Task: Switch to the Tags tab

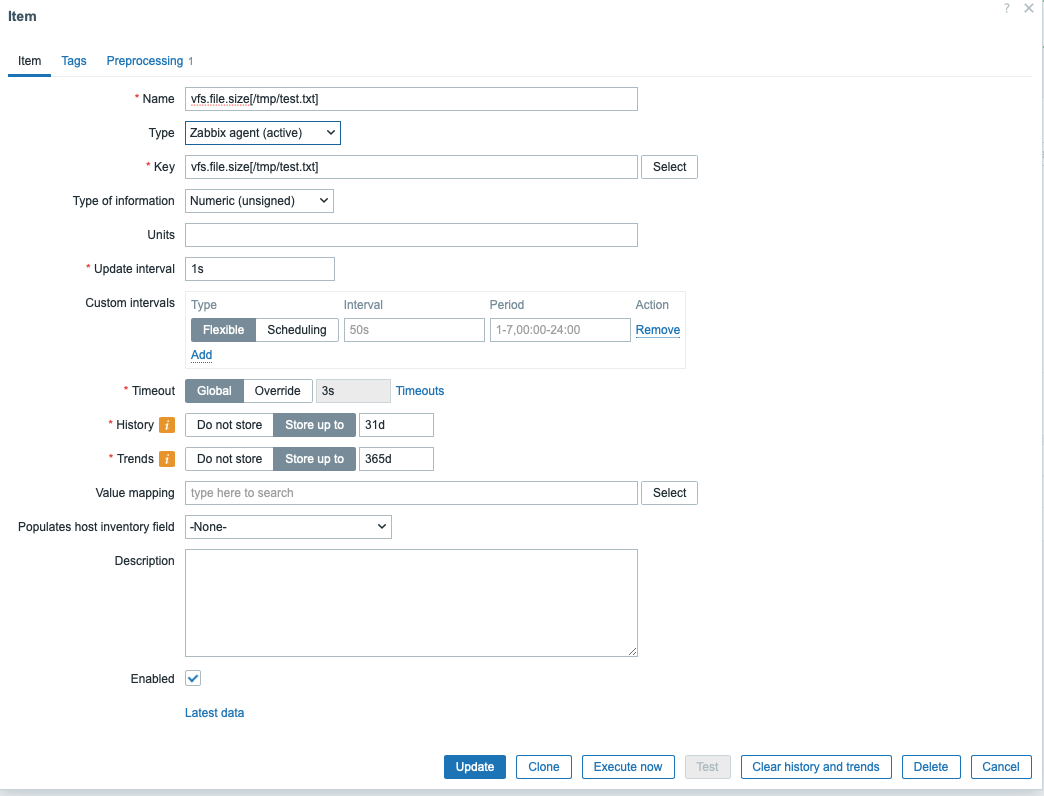Action: 74,61
